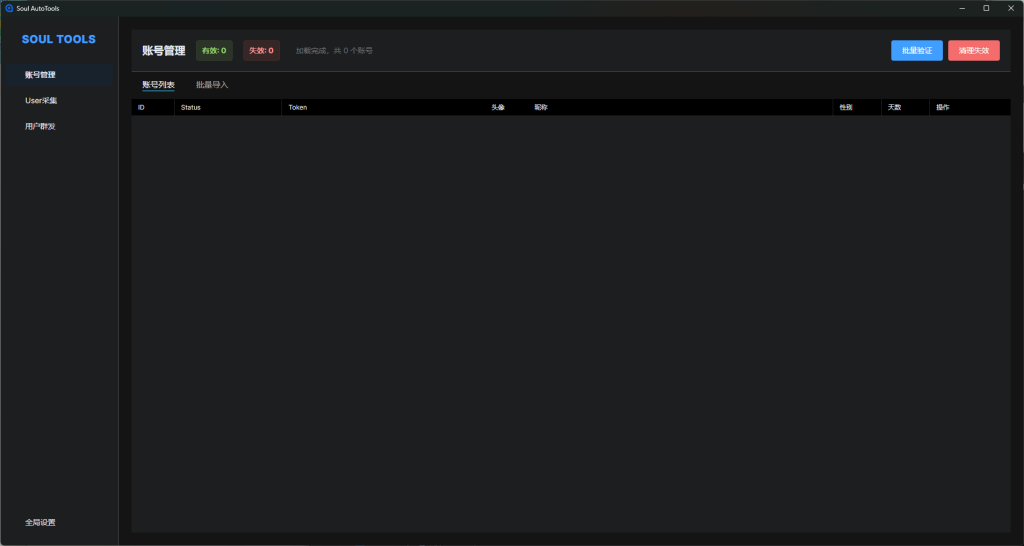The width and height of the screenshot is (1024, 546).
Task: Open the User采集 sidebar page
Action: click(41, 101)
